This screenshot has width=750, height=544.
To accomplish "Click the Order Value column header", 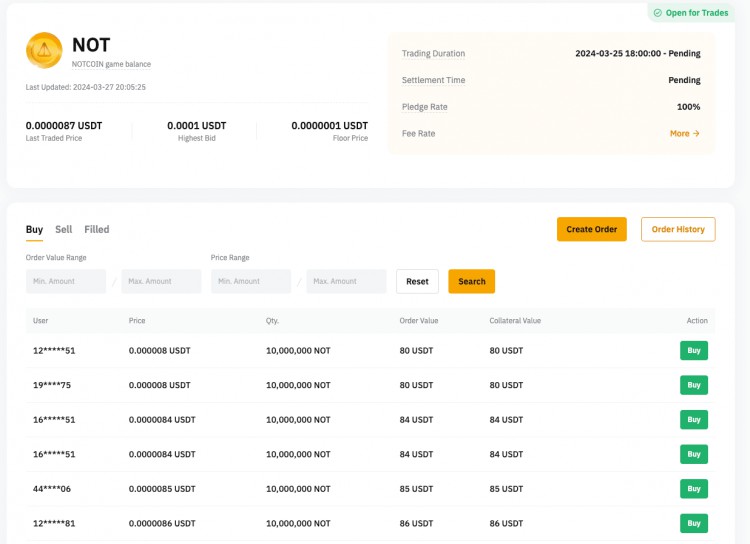I will pyautogui.click(x=419, y=321).
